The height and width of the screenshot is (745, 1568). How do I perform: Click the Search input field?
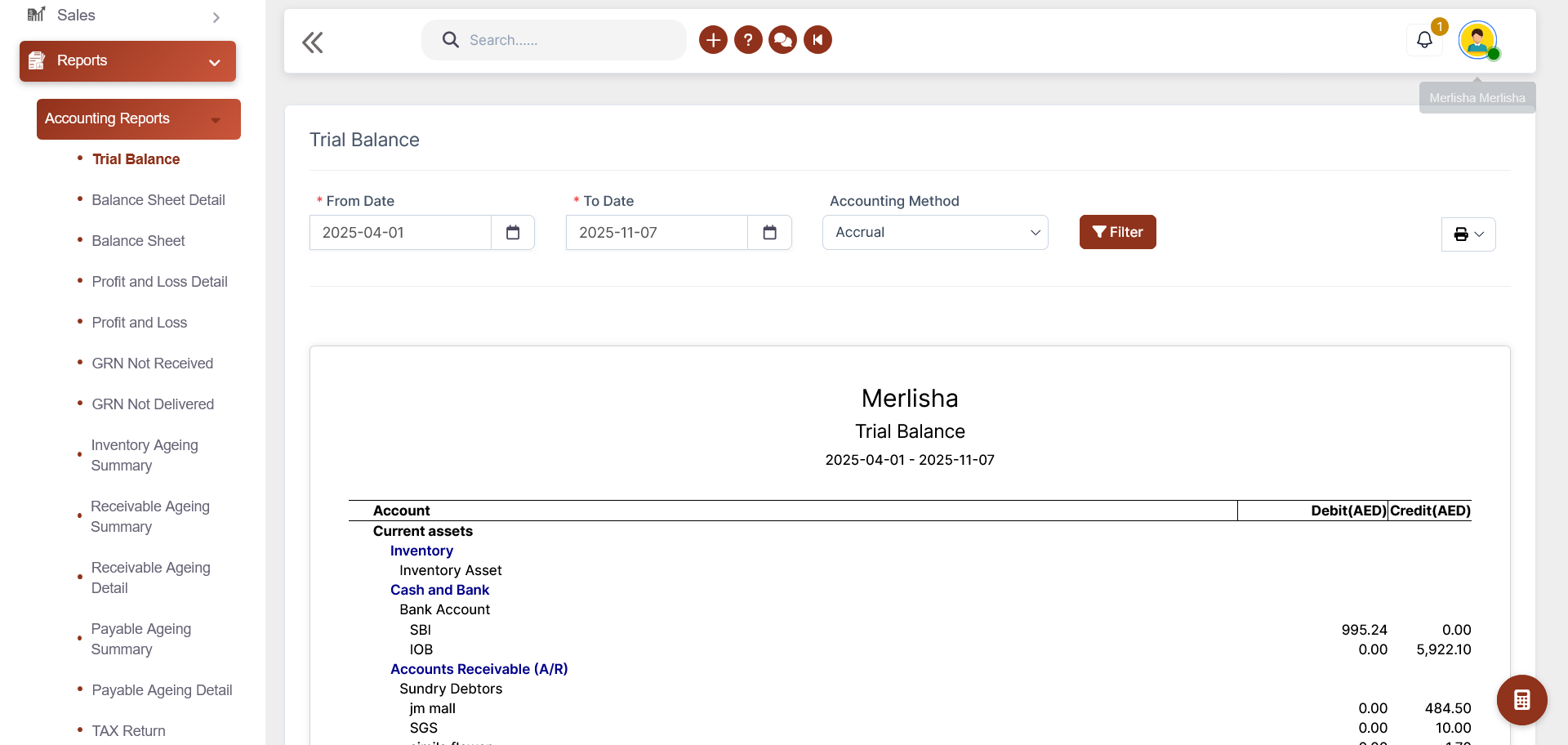point(563,40)
